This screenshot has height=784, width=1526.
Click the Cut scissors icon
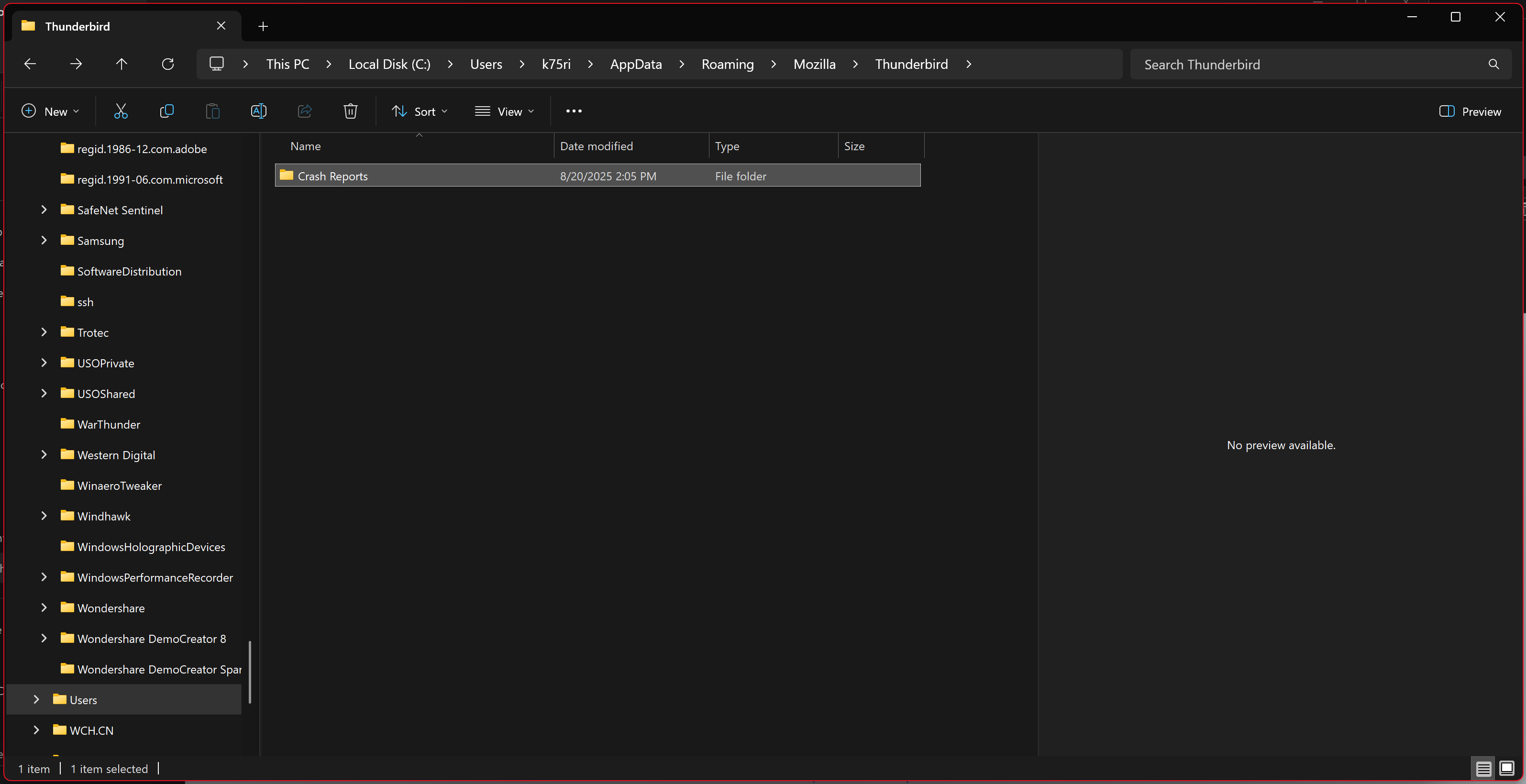(x=121, y=111)
